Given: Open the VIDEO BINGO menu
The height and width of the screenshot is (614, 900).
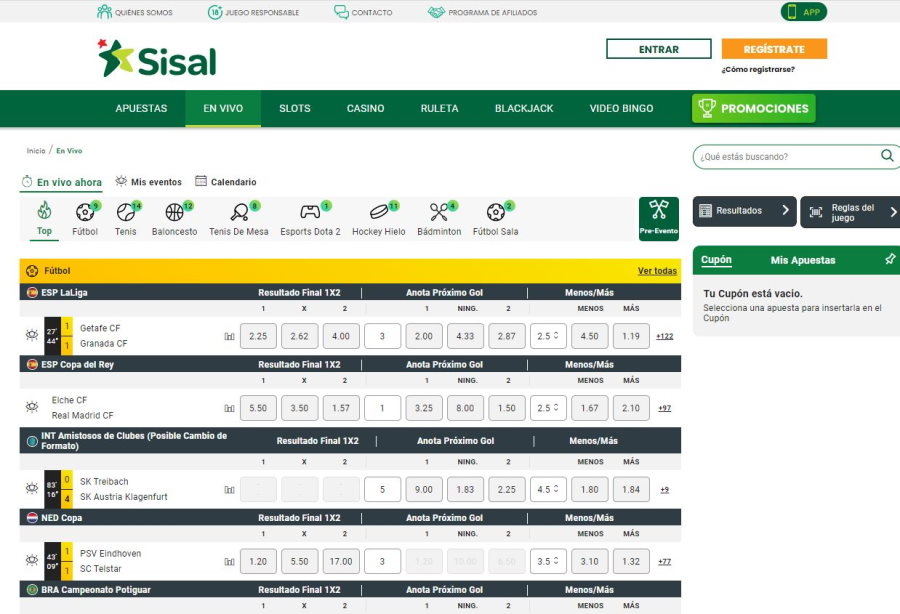Looking at the screenshot, I should pos(622,108).
